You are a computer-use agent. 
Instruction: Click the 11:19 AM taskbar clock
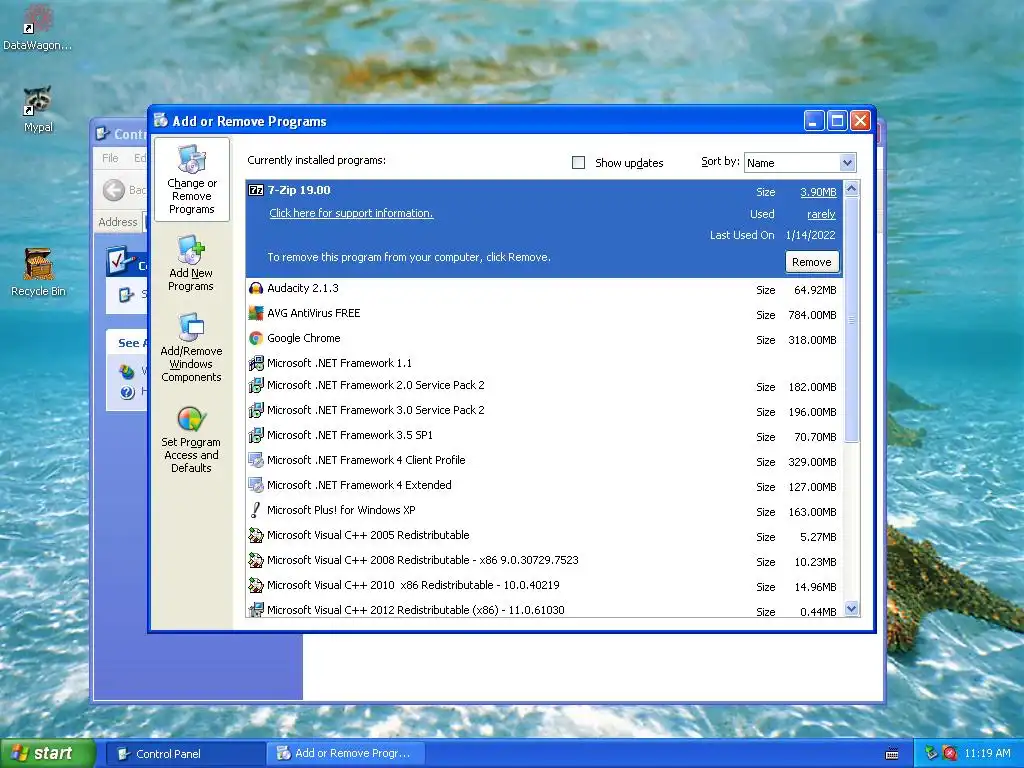tap(987, 753)
